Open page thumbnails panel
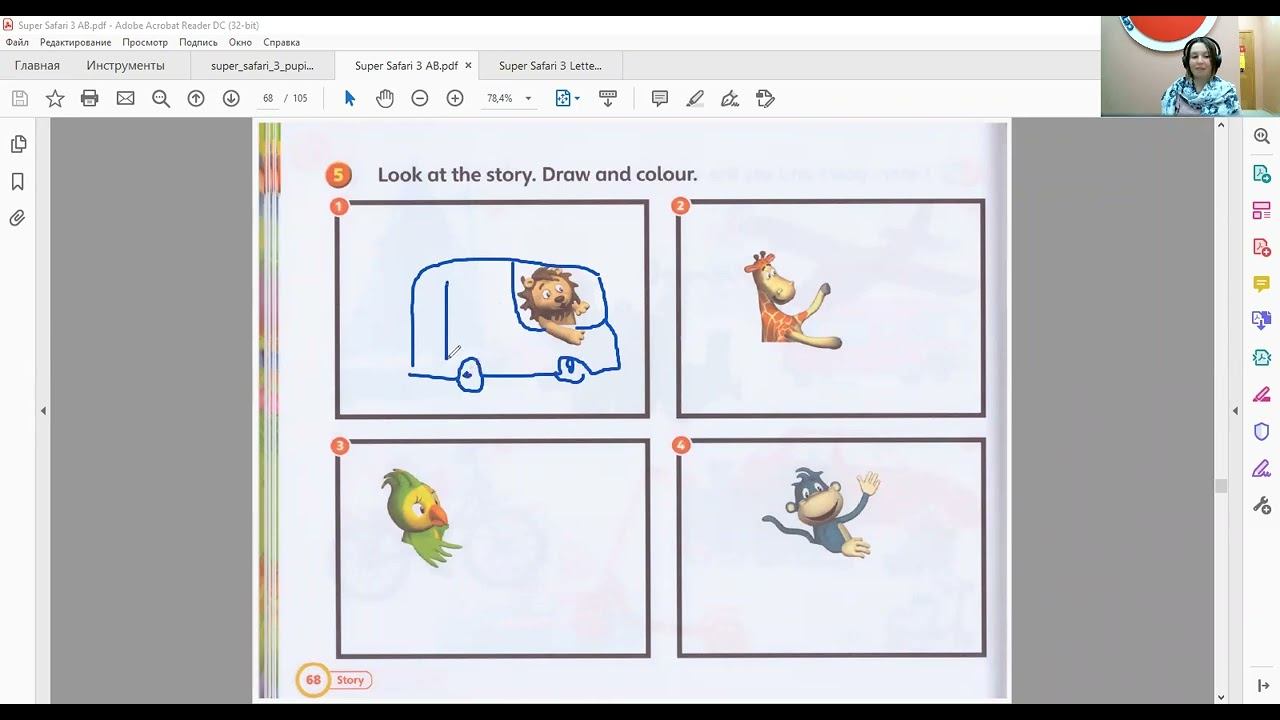 coord(18,144)
